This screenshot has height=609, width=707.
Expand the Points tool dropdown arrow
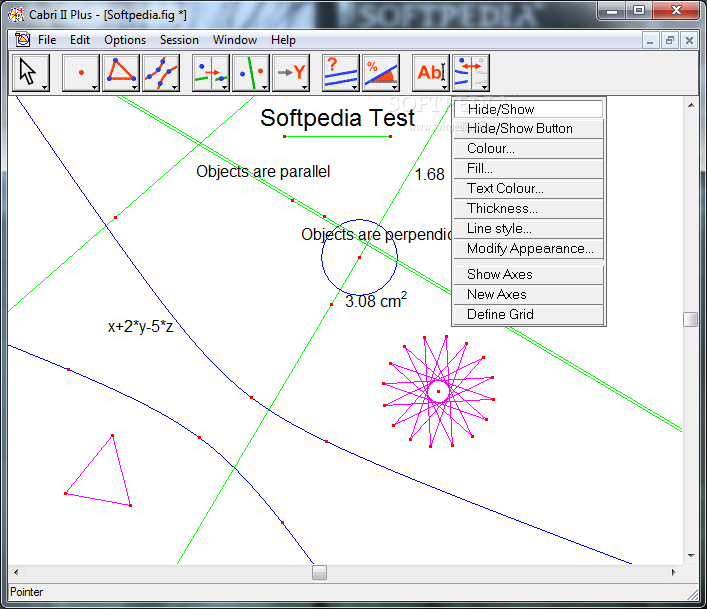tap(94, 87)
